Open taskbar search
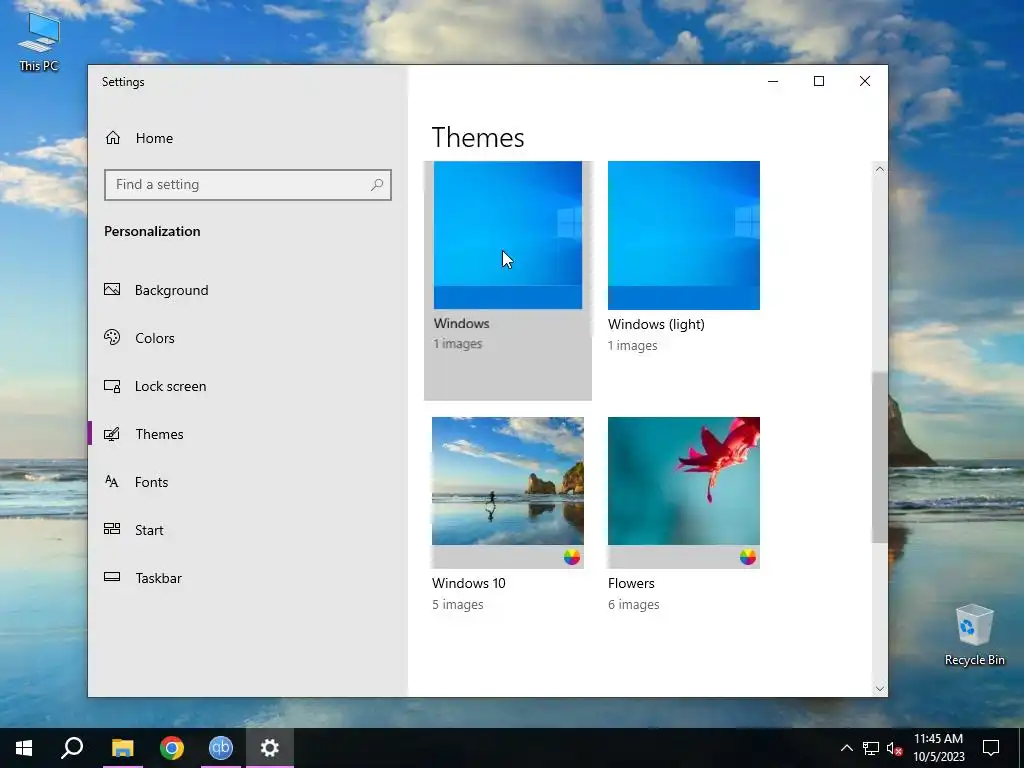The height and width of the screenshot is (768, 1024). 72,748
